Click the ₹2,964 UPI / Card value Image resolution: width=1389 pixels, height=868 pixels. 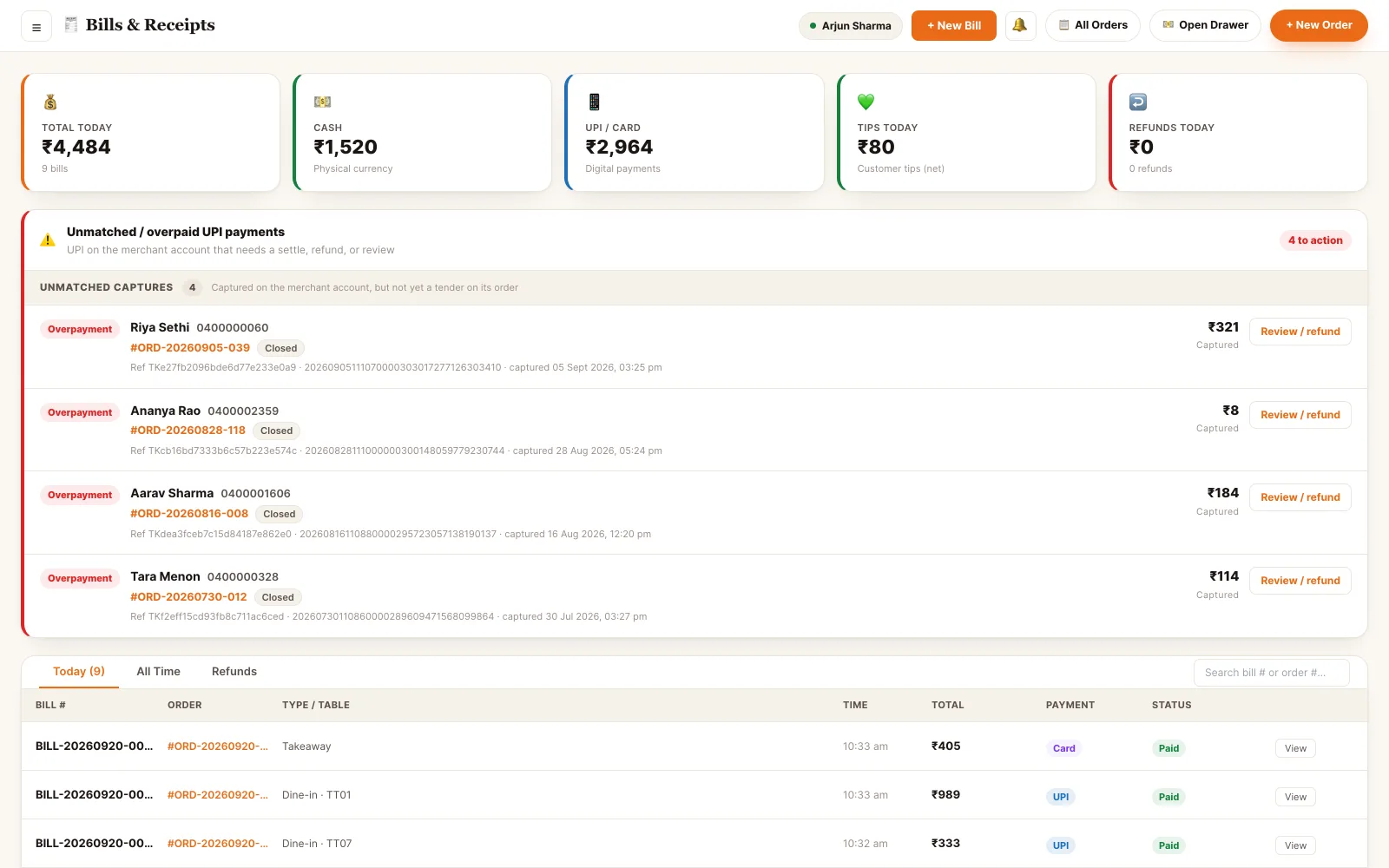coord(619,148)
